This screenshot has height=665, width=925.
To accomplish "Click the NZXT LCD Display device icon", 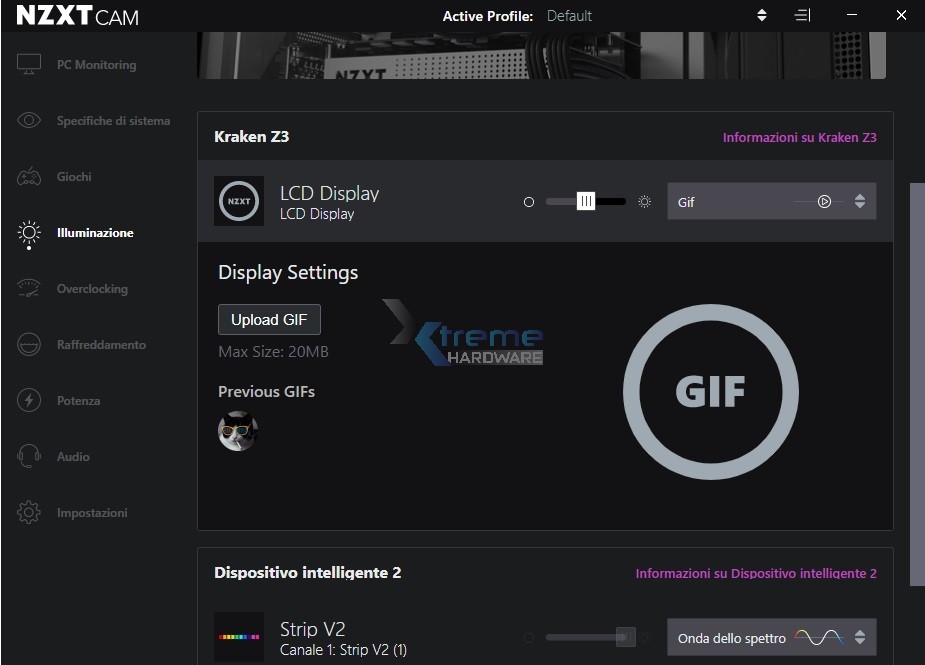I will click(239, 201).
